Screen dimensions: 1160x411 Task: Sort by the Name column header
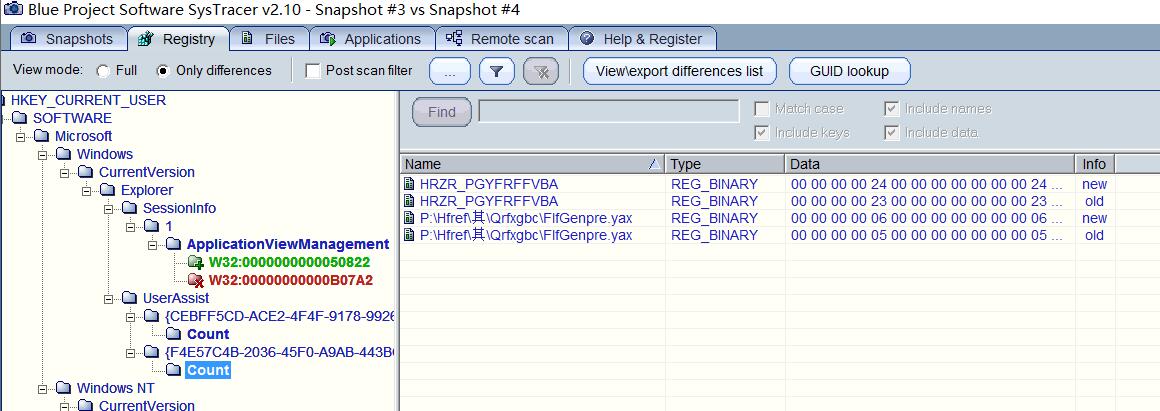coord(533,164)
